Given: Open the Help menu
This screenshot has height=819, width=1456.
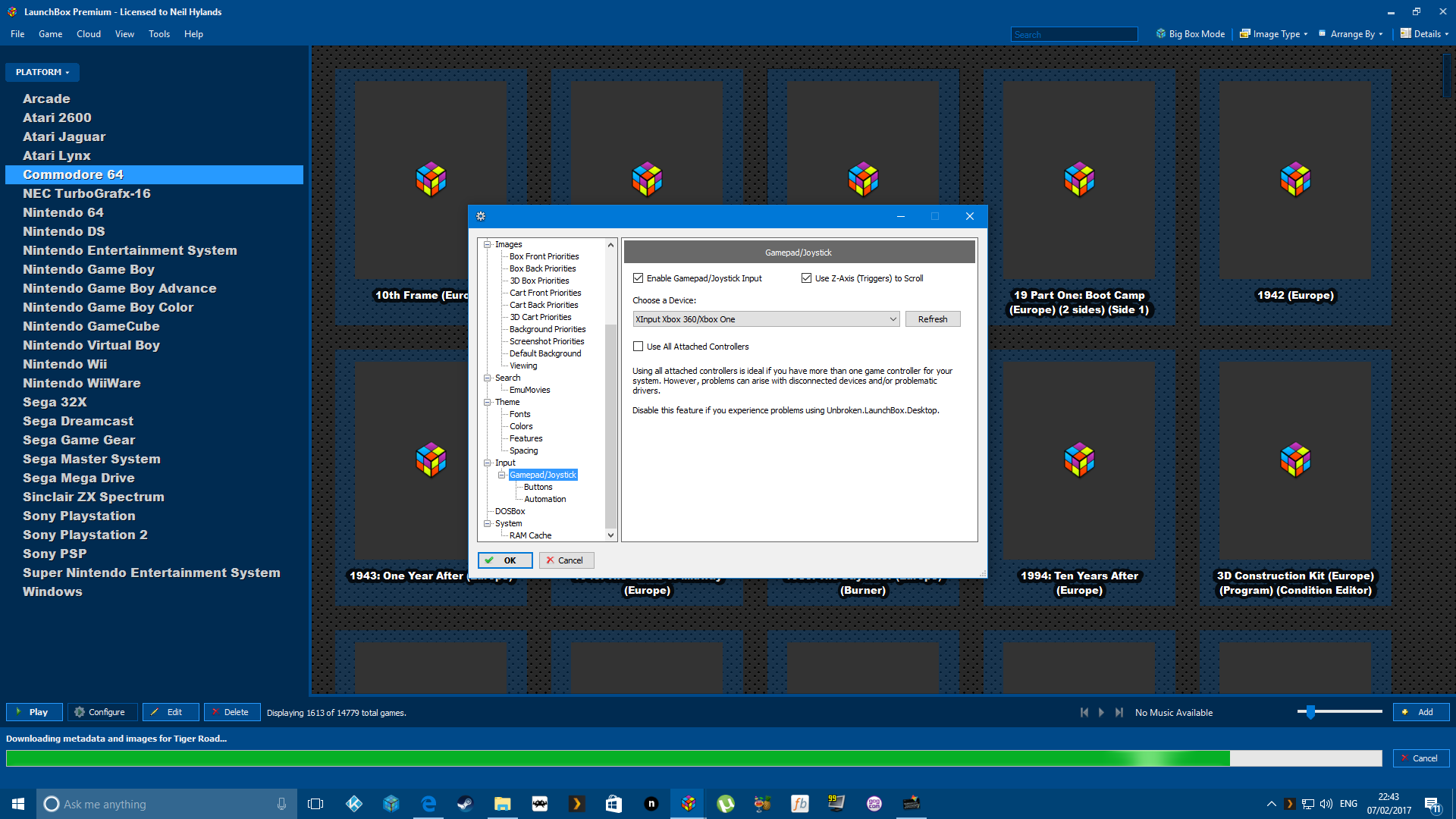Looking at the screenshot, I should pos(193,34).
